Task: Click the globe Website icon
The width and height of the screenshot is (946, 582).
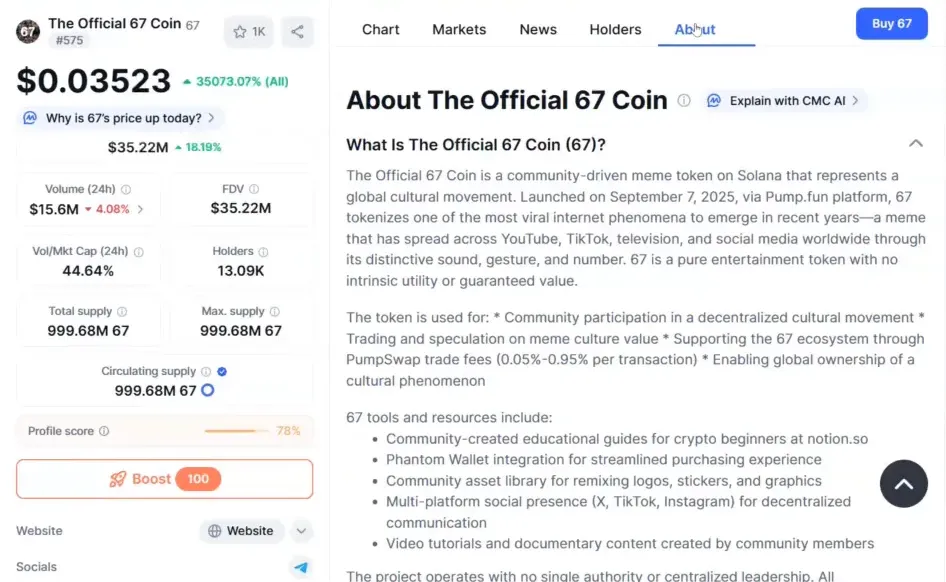Action: pyautogui.click(x=214, y=531)
